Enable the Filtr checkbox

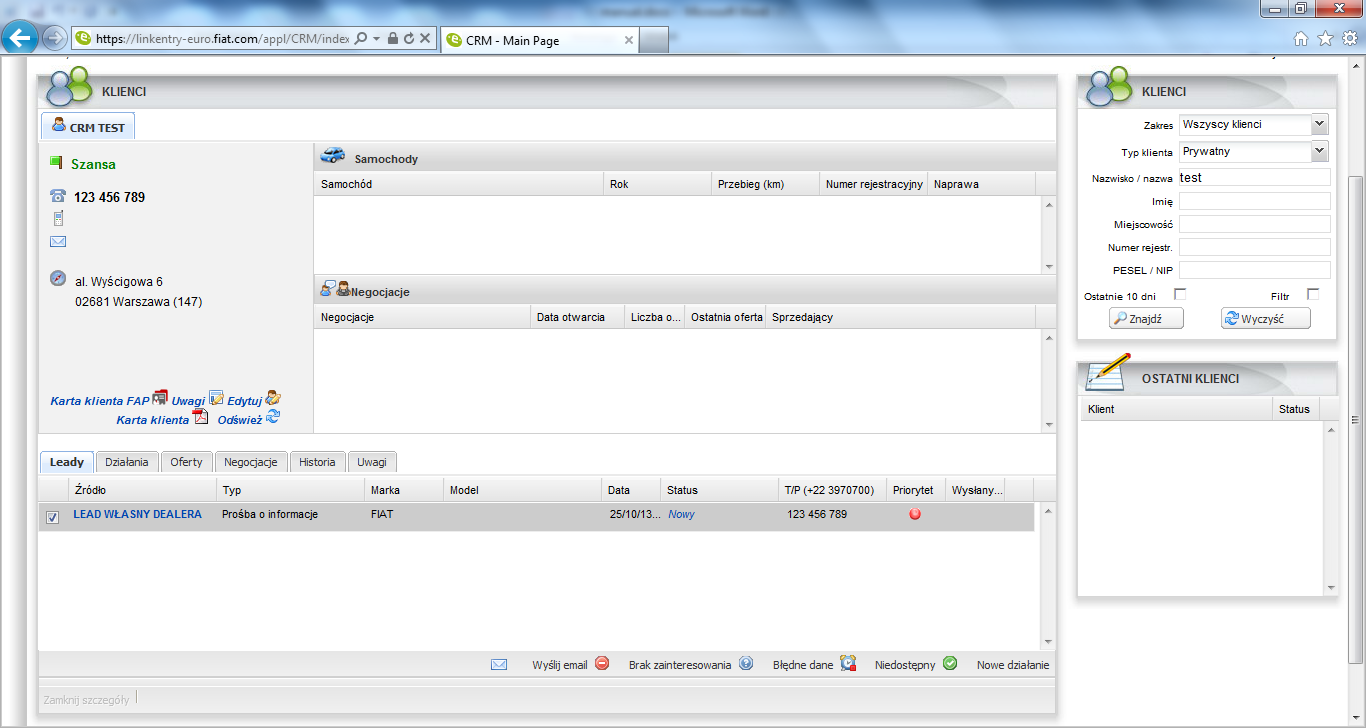coord(1313,294)
